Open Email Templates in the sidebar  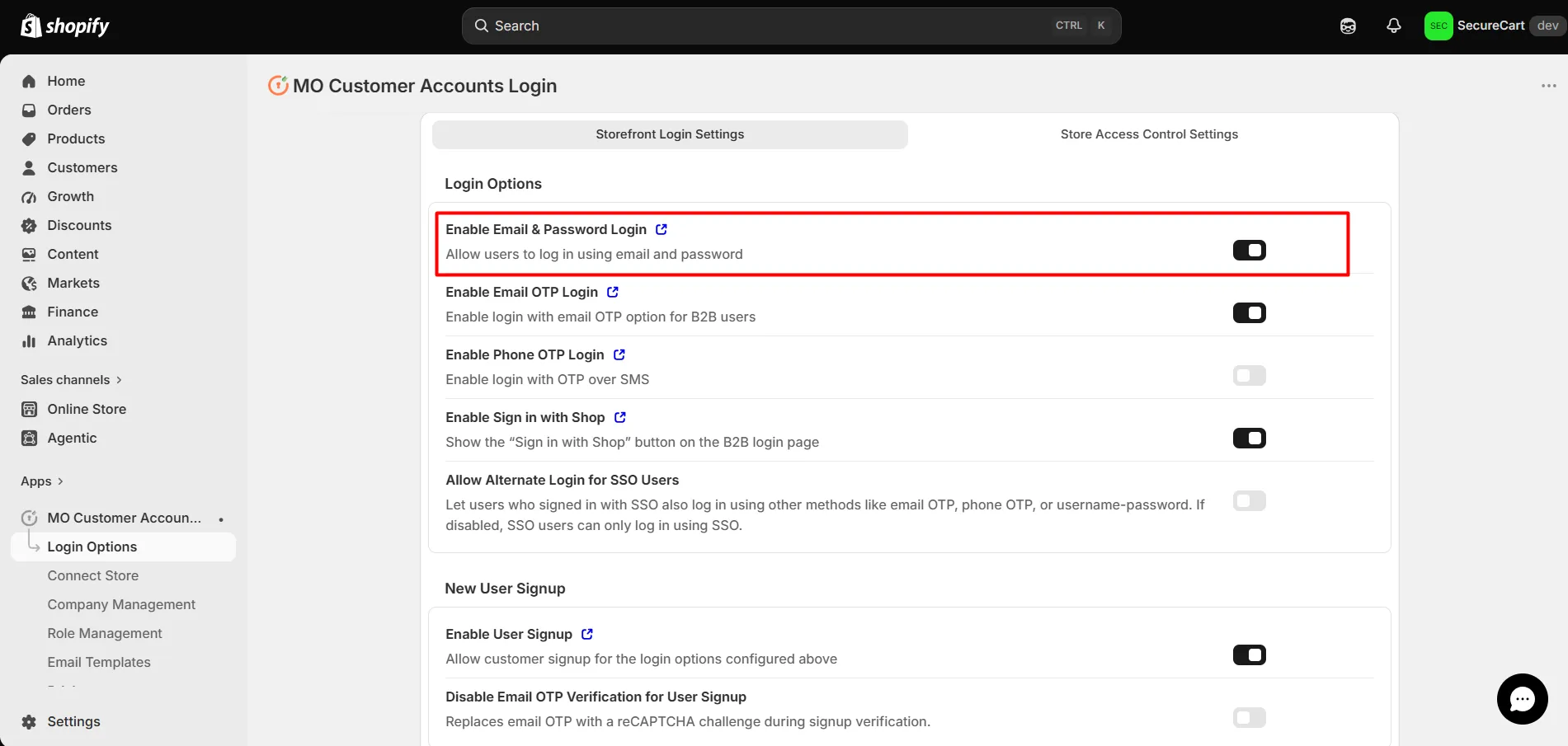(99, 662)
